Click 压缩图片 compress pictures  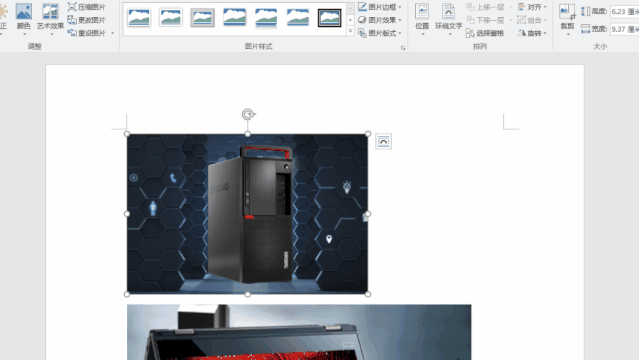coord(86,7)
